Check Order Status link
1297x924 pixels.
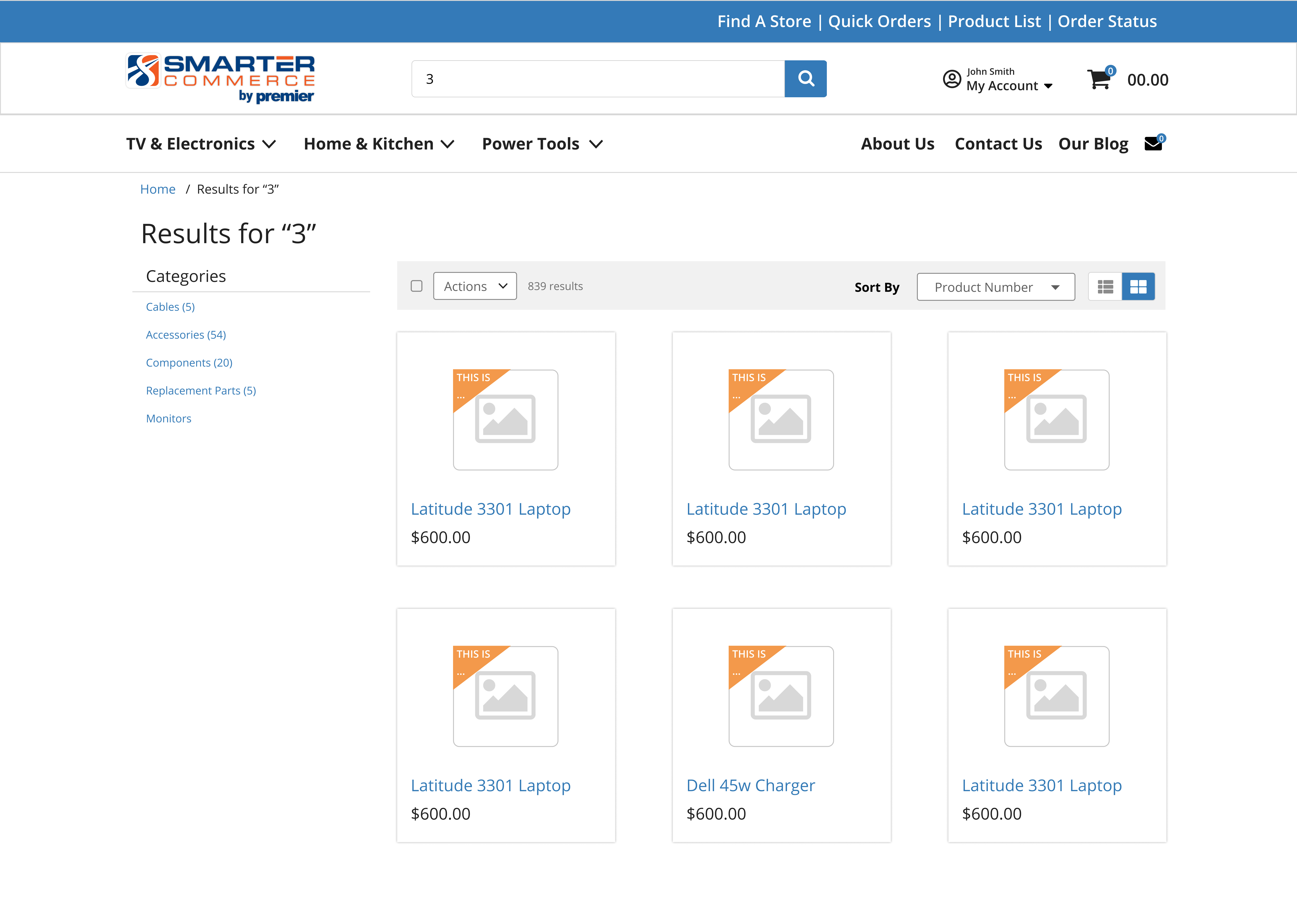tap(1107, 22)
